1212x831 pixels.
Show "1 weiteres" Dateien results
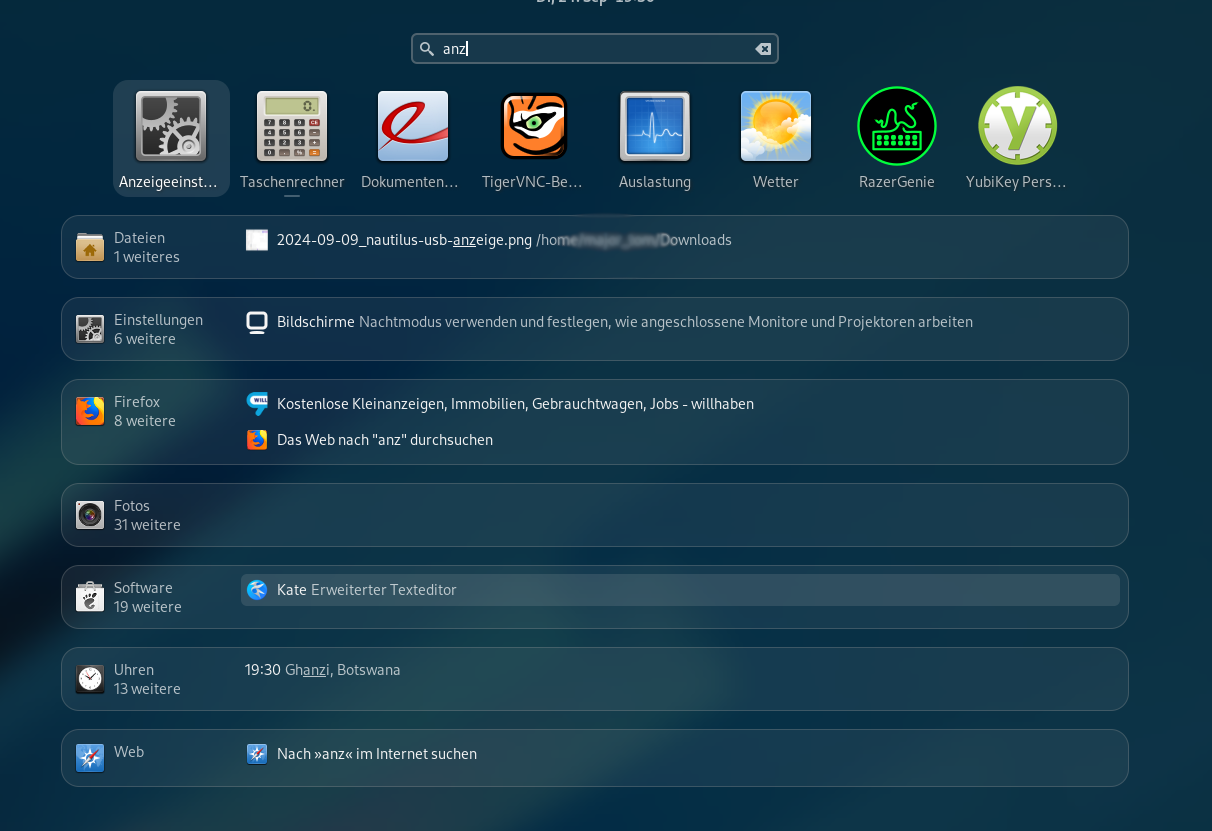pos(147,257)
